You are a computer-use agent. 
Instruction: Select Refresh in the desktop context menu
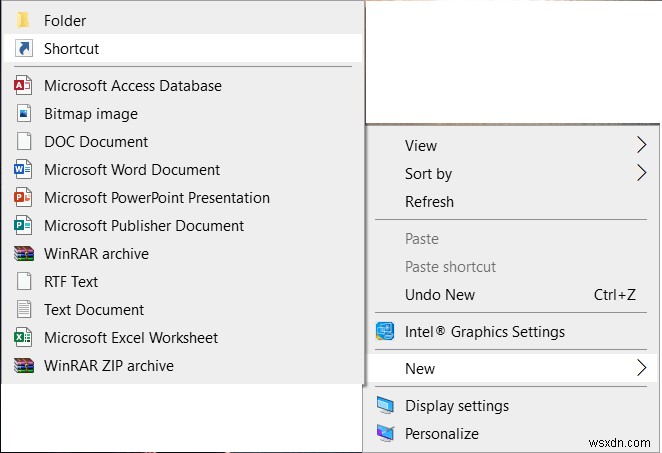(x=512, y=202)
